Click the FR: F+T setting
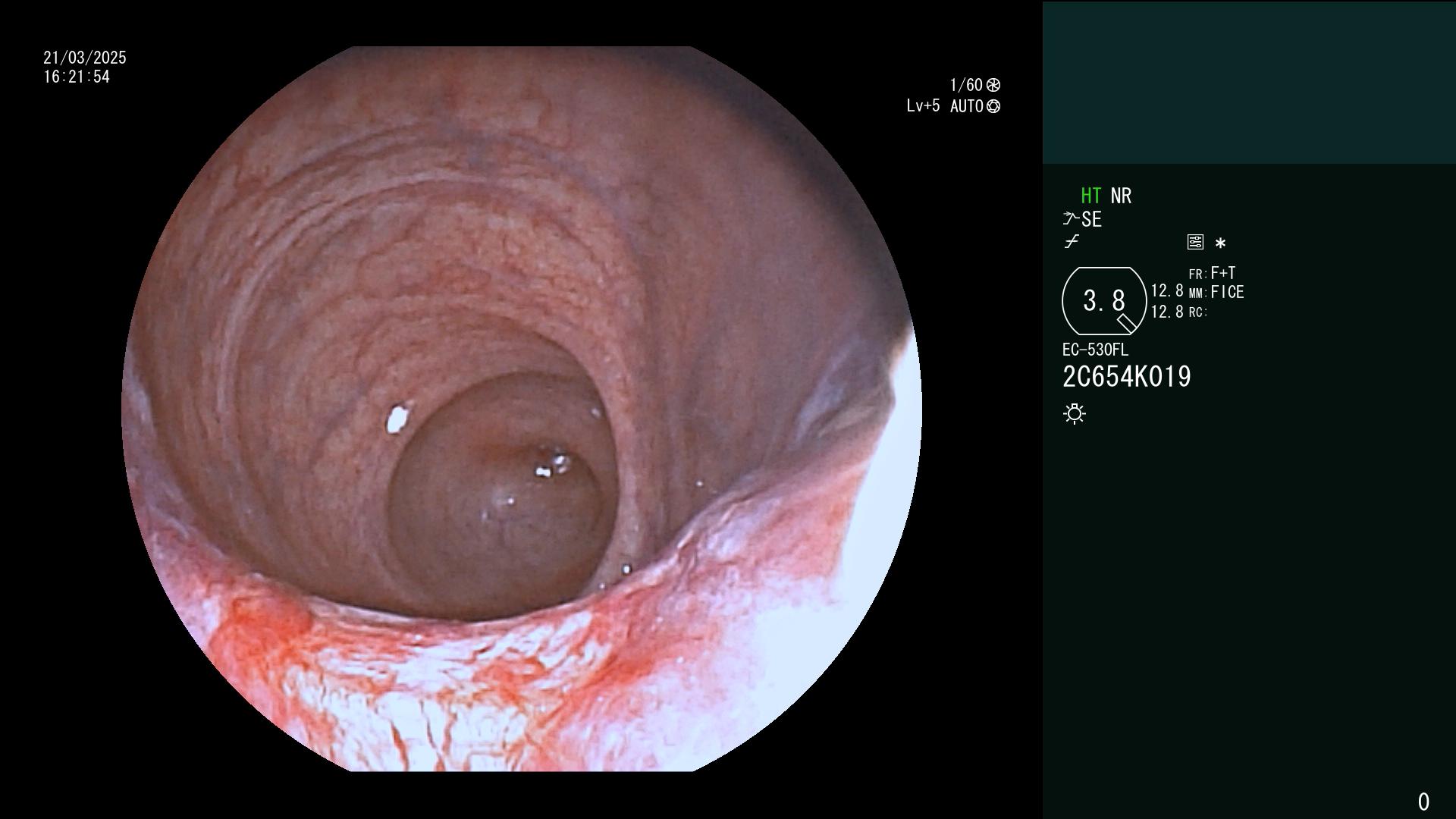 [1212, 273]
